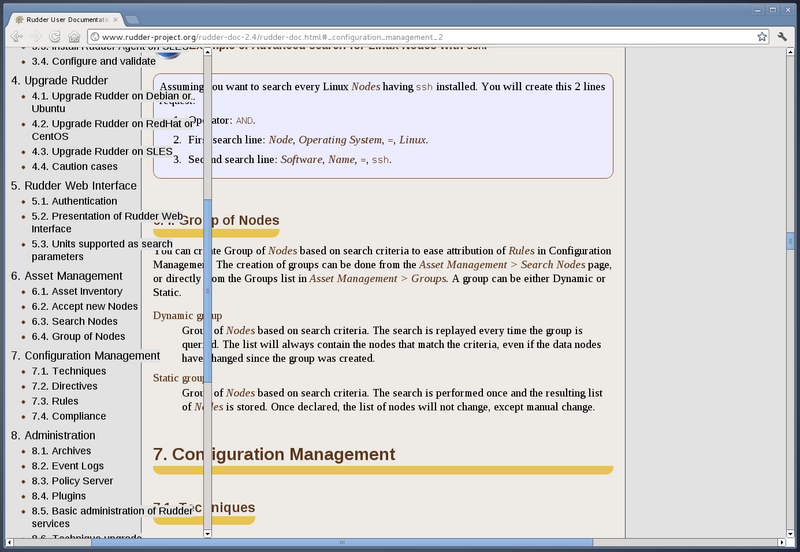Click 'Software, Name, =, ssh' search line

[x=336, y=160]
